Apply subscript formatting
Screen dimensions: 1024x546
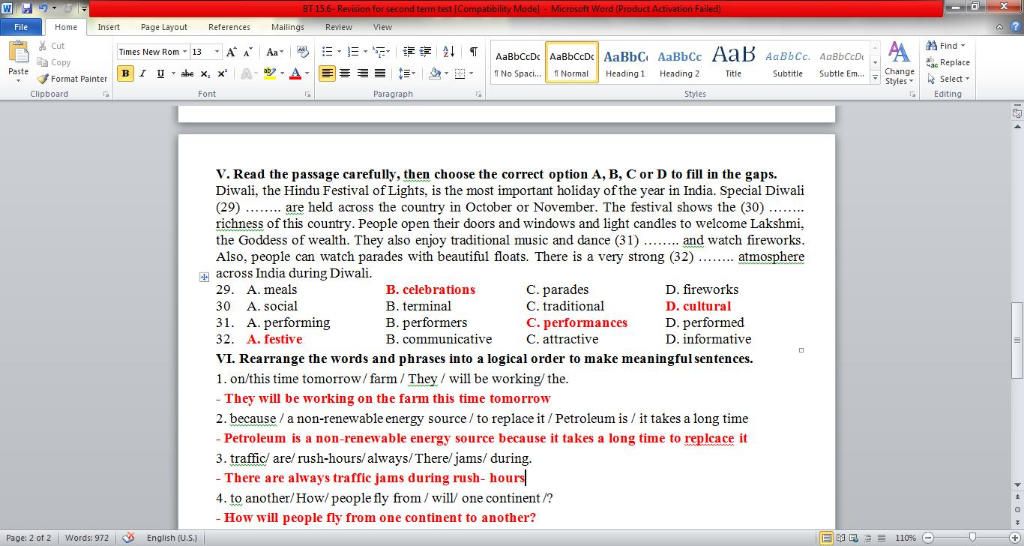(x=205, y=74)
